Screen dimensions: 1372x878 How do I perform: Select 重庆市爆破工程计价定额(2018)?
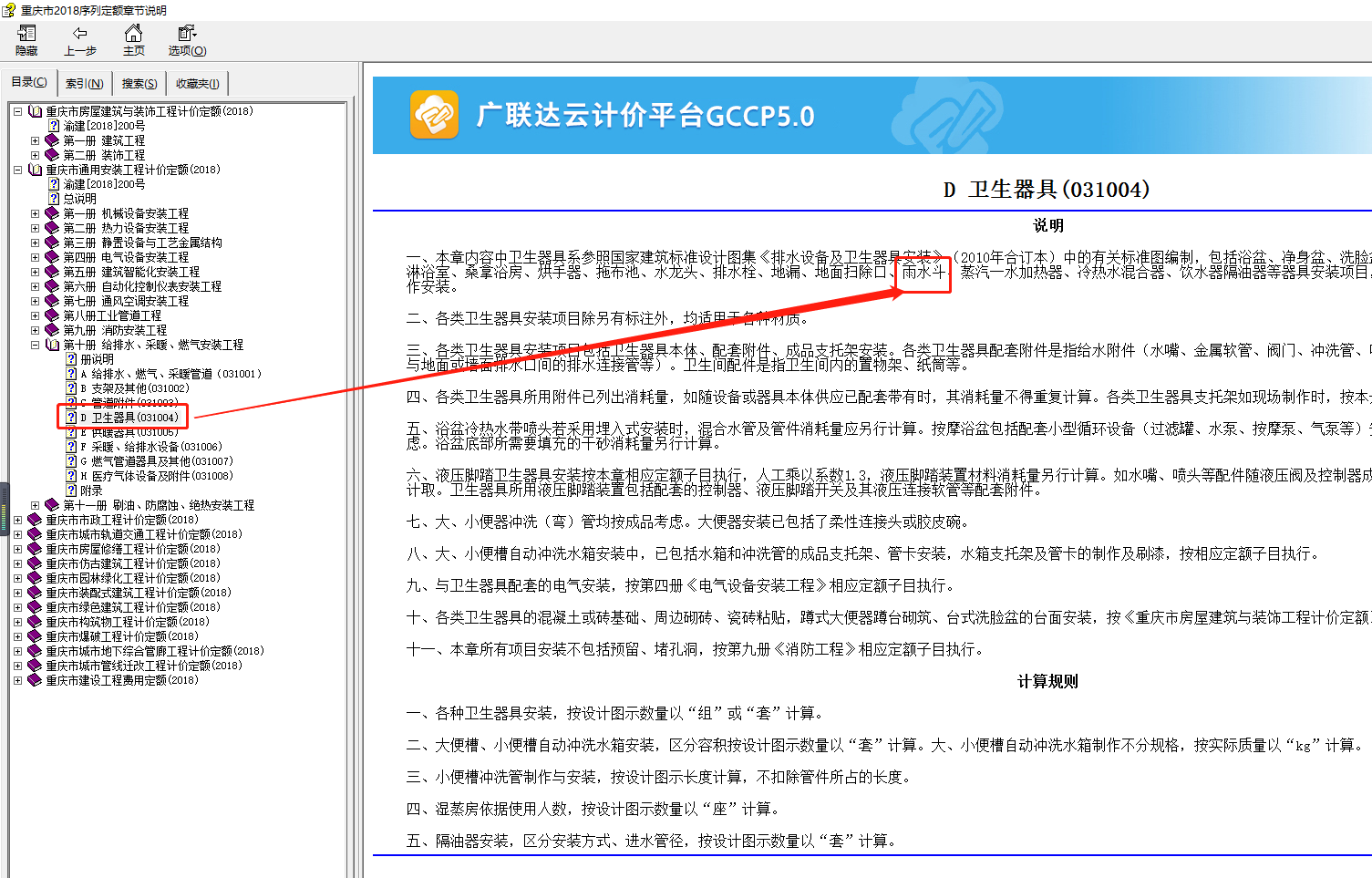pos(122,636)
